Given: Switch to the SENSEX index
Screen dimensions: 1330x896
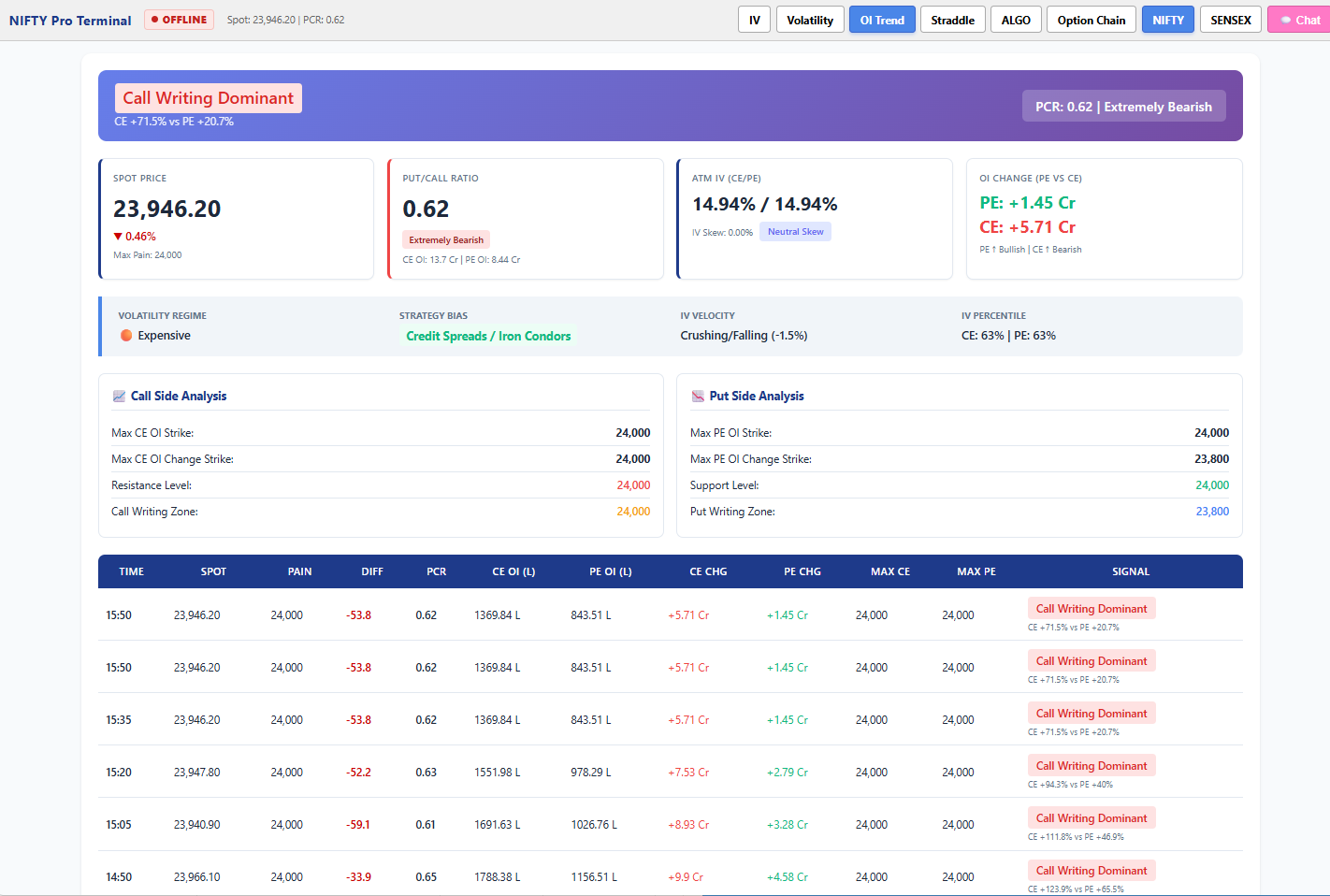Looking at the screenshot, I should (x=1231, y=20).
